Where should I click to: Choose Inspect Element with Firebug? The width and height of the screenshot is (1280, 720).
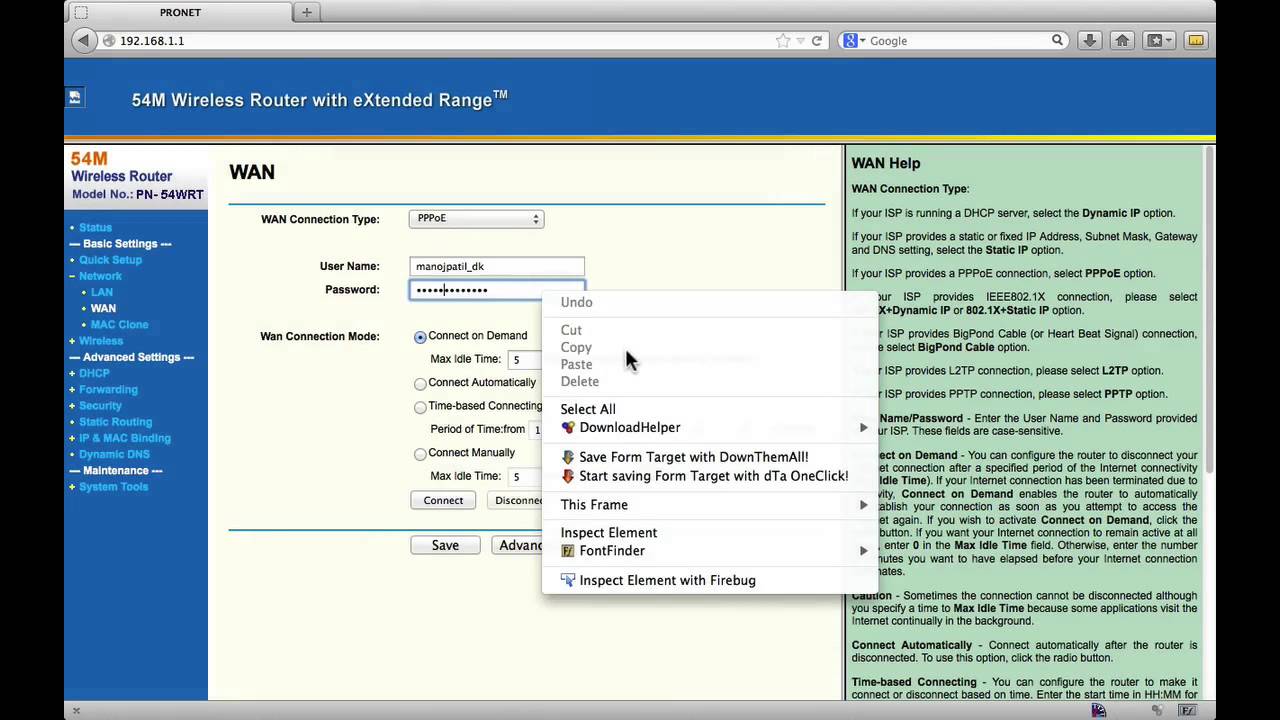(x=667, y=580)
